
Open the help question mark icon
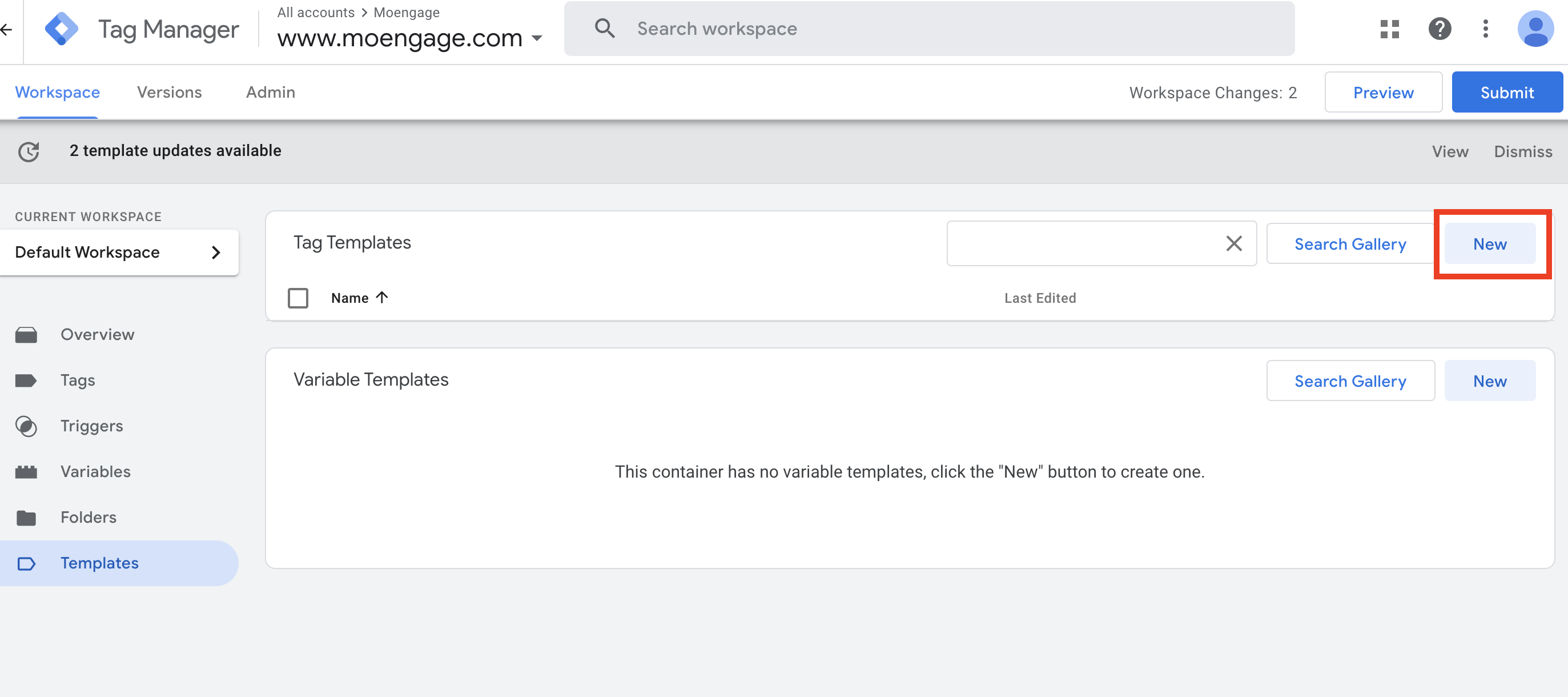tap(1440, 29)
